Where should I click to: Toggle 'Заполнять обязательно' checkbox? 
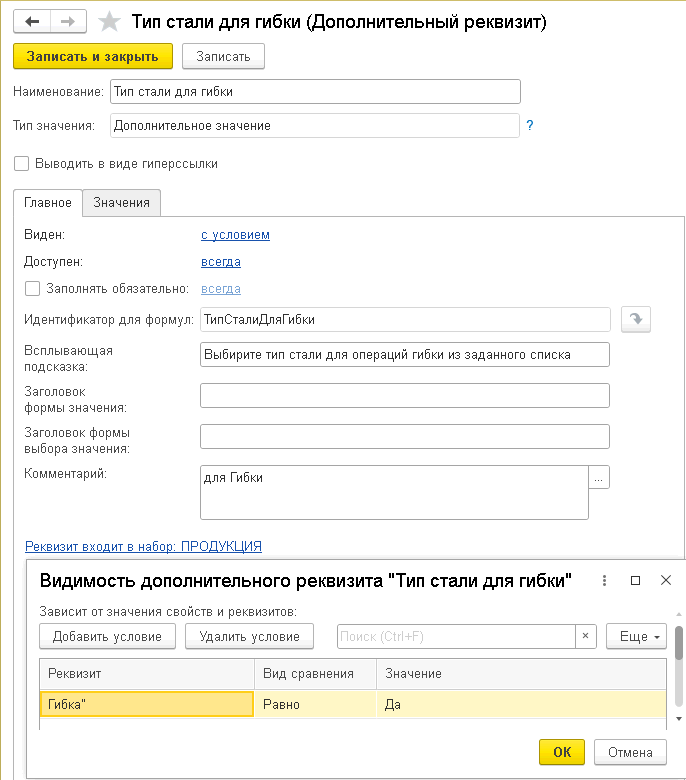pos(32,289)
